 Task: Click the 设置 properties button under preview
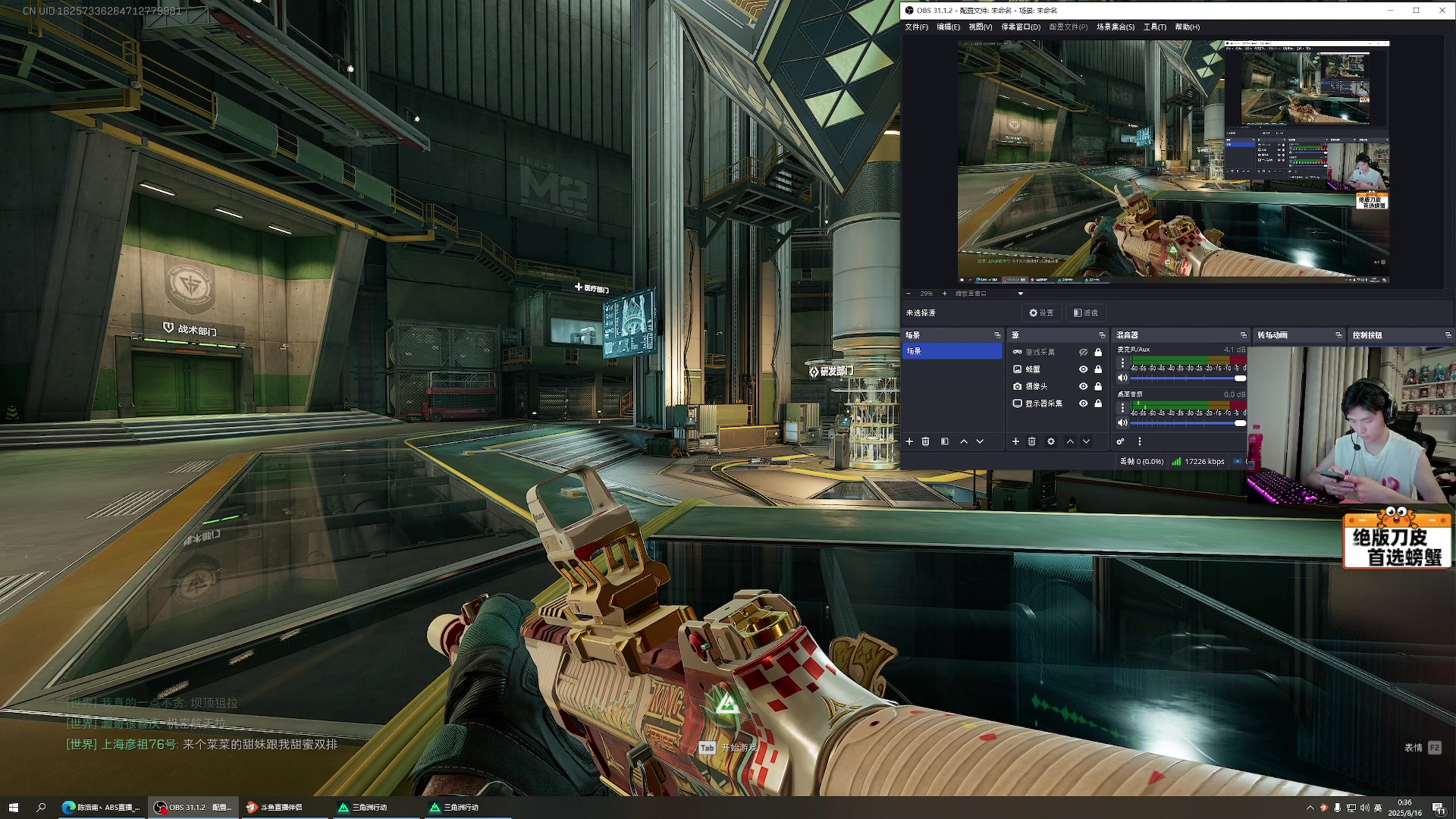click(x=1041, y=313)
